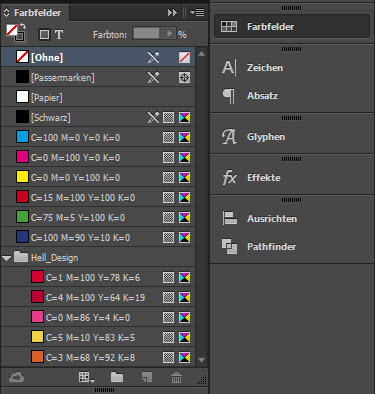Click process color icon on C=0 M=100 Y=0 K=0
Viewport: 375px width, 394px height.
tap(168, 157)
